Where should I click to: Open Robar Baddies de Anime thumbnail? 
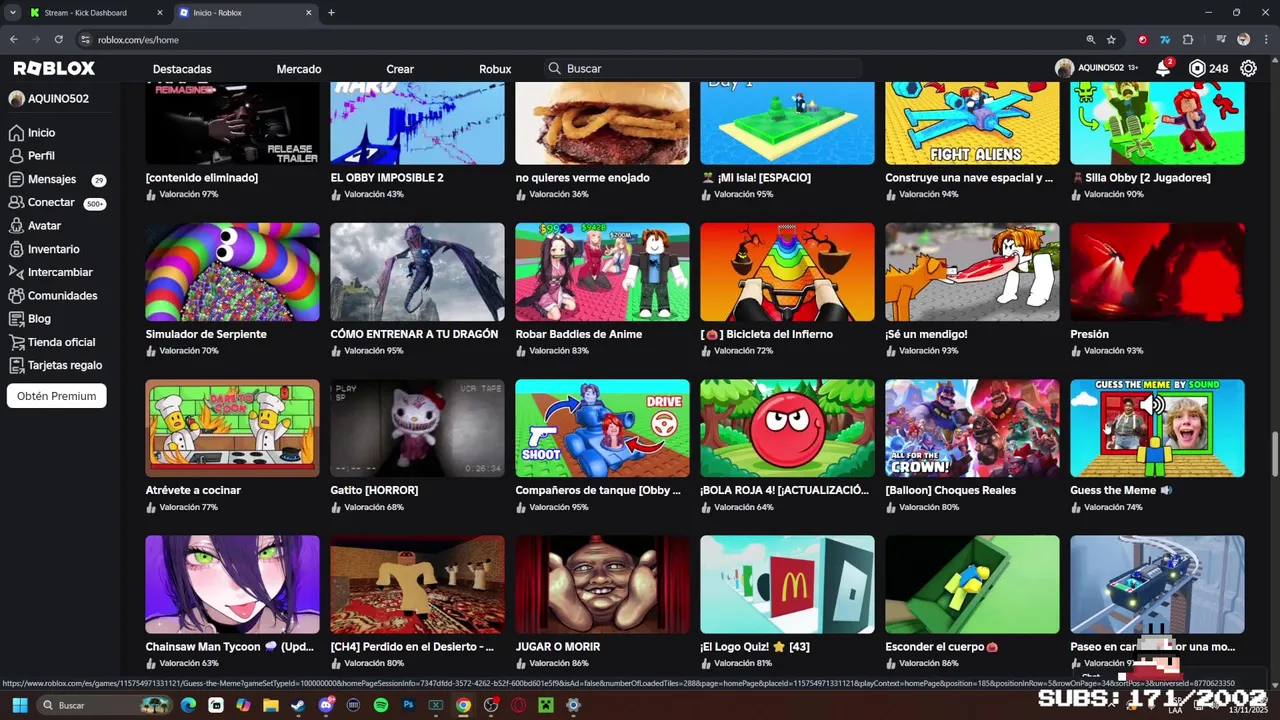(602, 272)
